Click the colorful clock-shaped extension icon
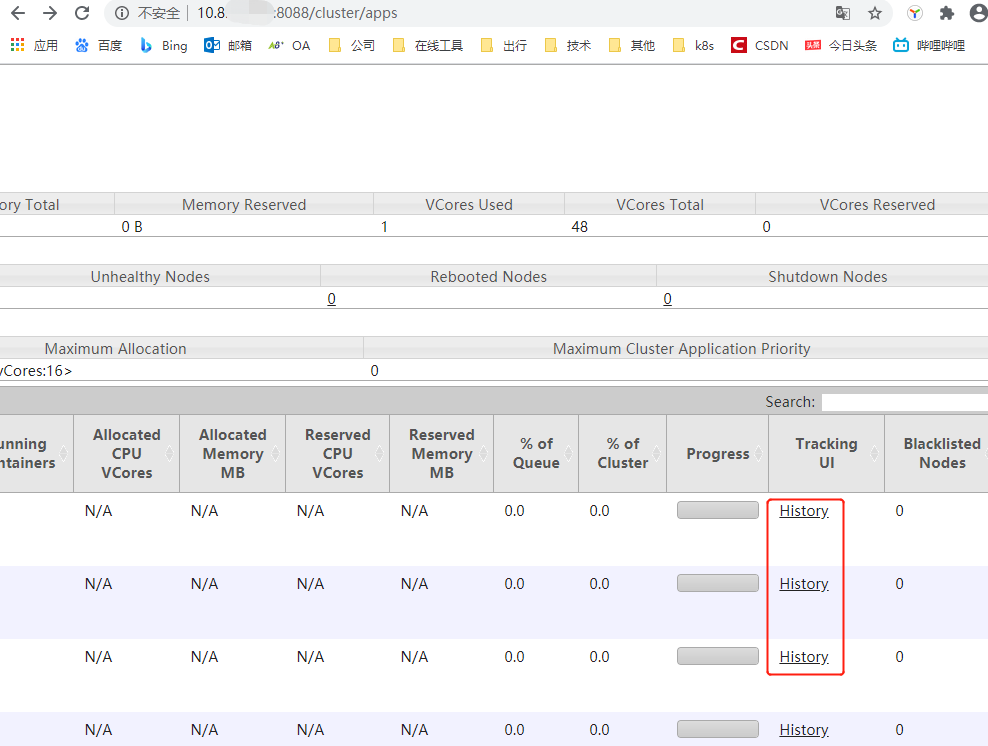Viewport: 988px width, 746px height. [915, 14]
